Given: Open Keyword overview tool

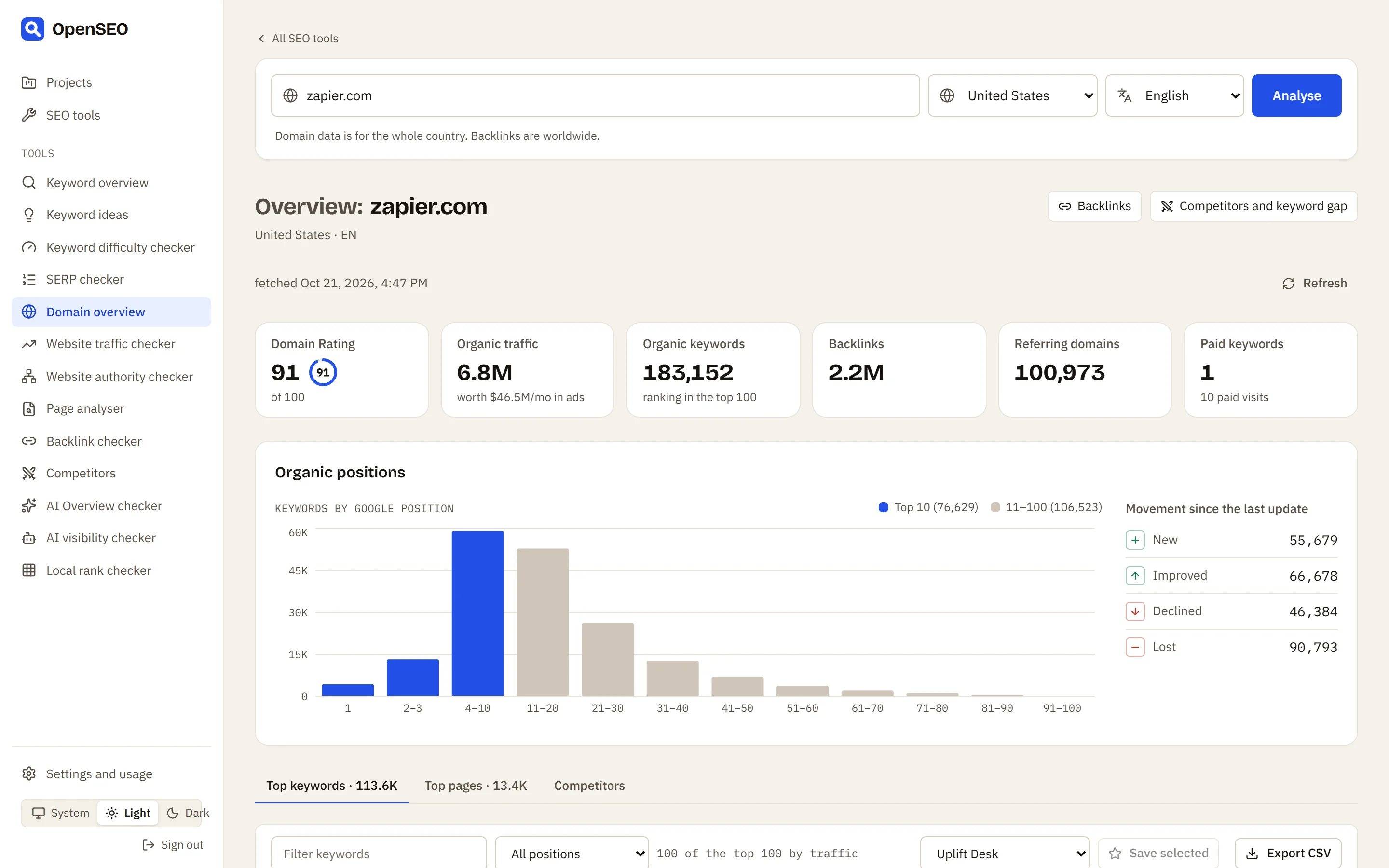Looking at the screenshot, I should click(x=111, y=183).
